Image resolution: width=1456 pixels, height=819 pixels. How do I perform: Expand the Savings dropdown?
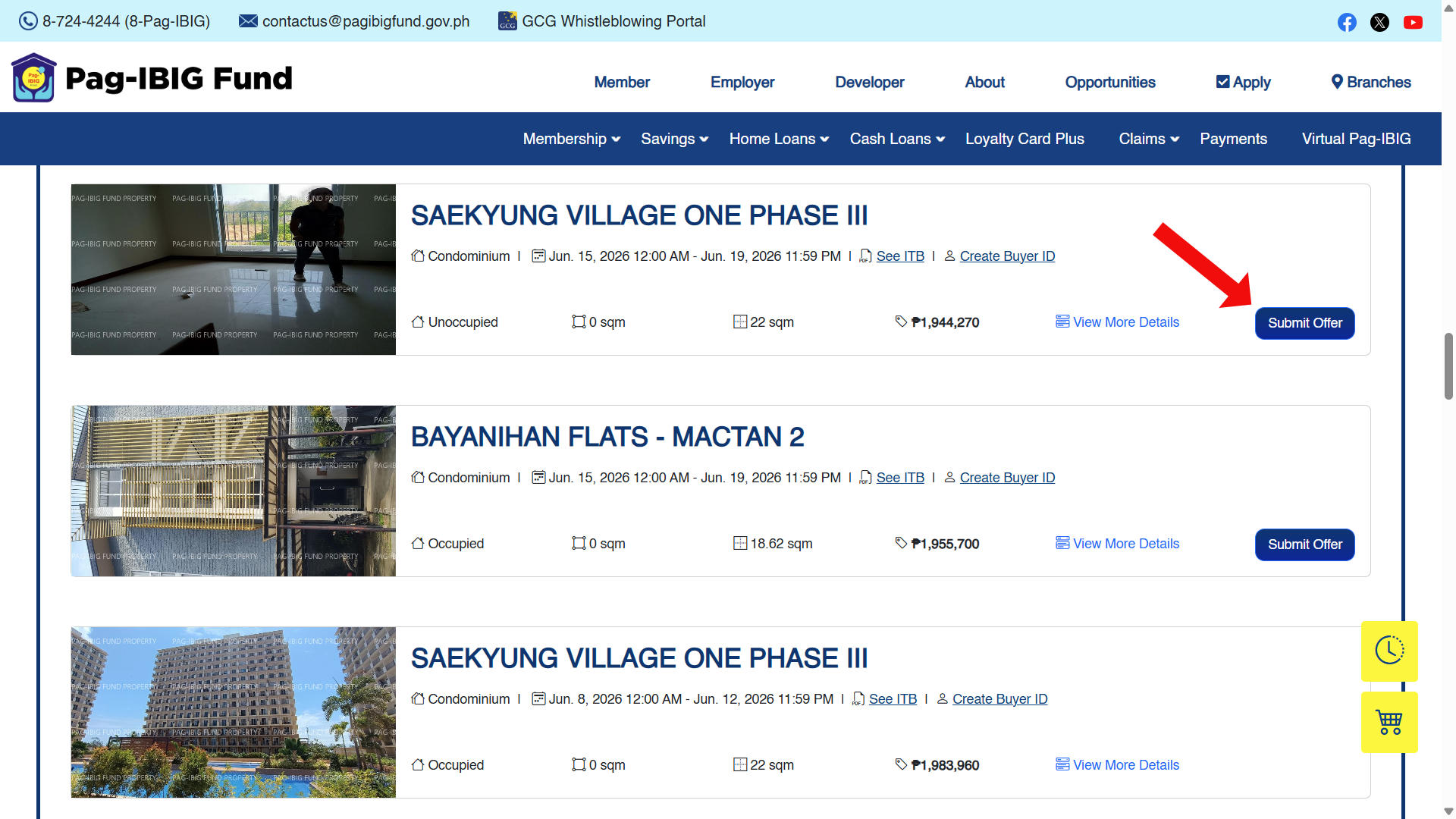coord(675,139)
